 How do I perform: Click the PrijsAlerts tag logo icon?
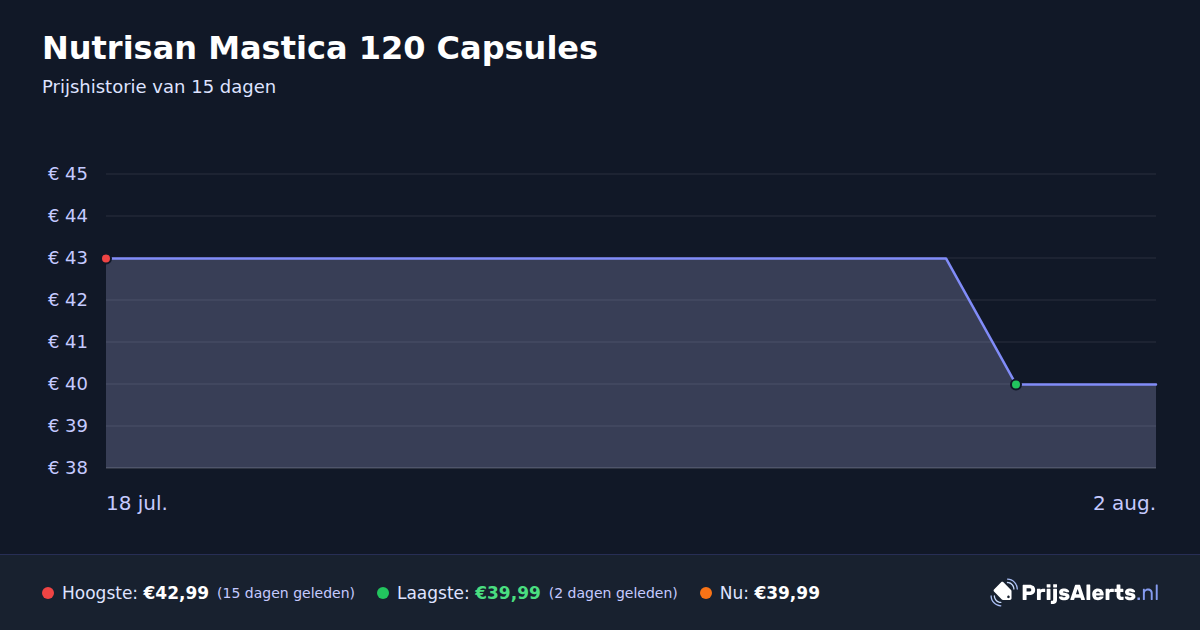(x=1003, y=593)
